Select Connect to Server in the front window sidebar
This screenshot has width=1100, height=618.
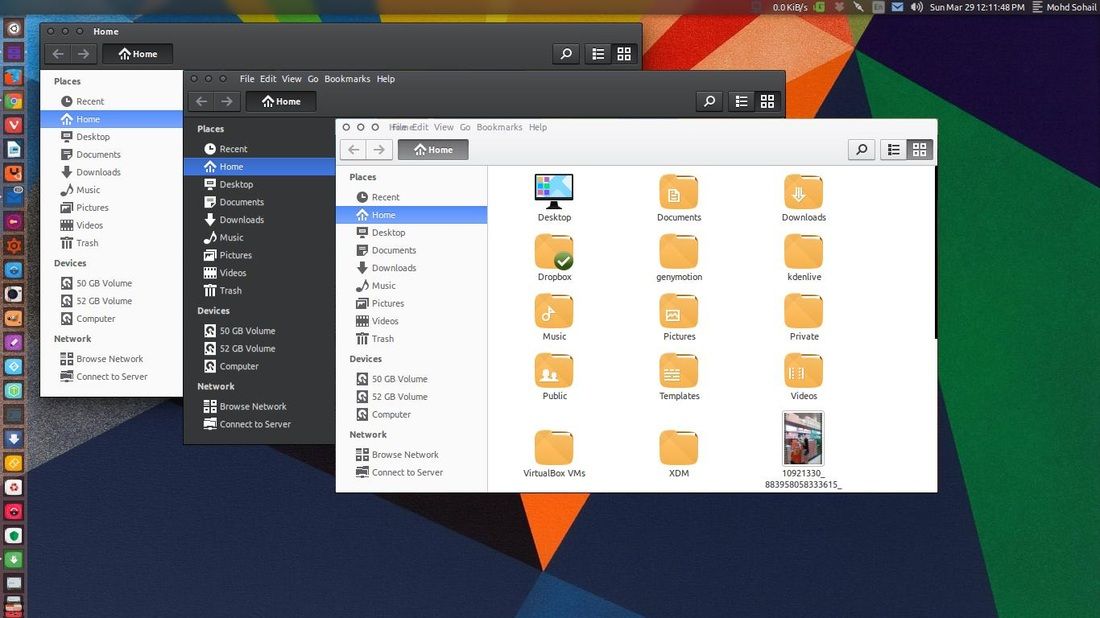click(407, 472)
